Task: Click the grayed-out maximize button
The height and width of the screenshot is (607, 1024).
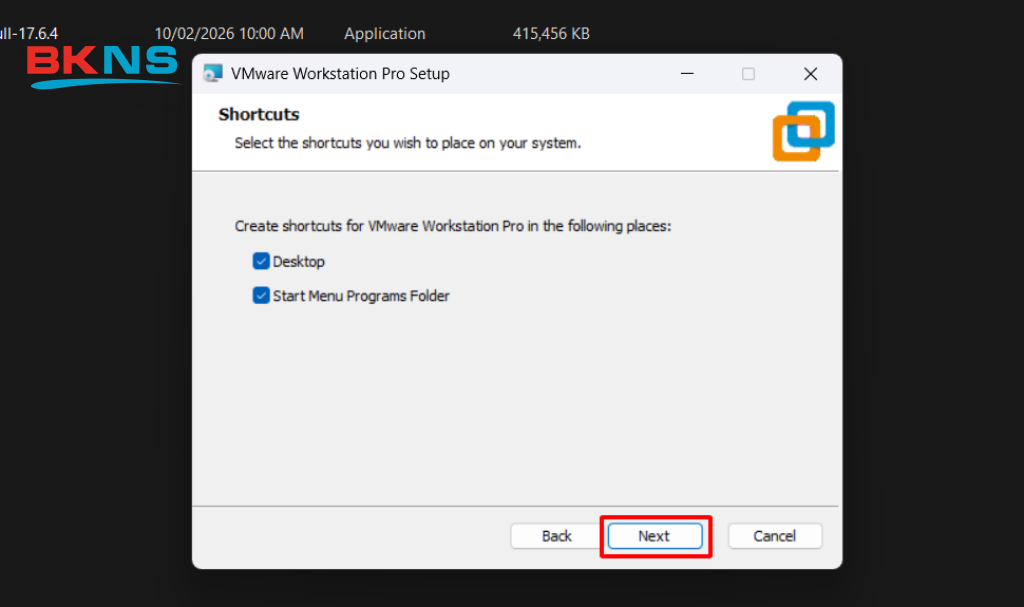Action: [x=748, y=74]
